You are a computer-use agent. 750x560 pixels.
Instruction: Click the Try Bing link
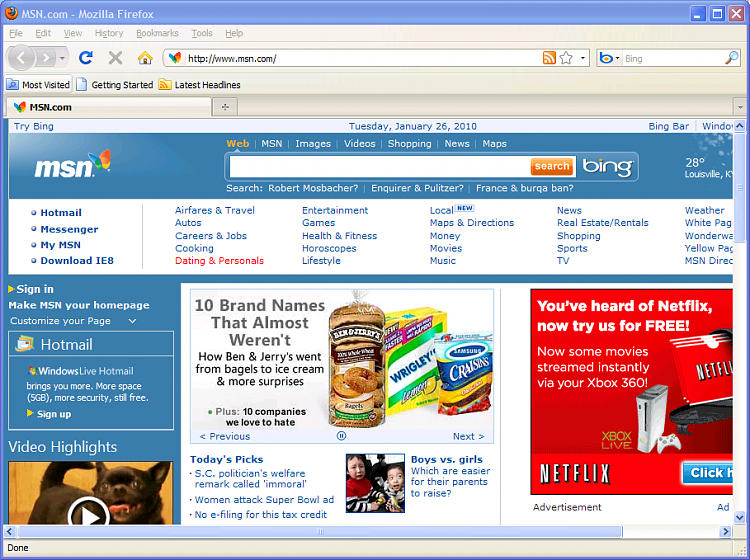click(33, 126)
